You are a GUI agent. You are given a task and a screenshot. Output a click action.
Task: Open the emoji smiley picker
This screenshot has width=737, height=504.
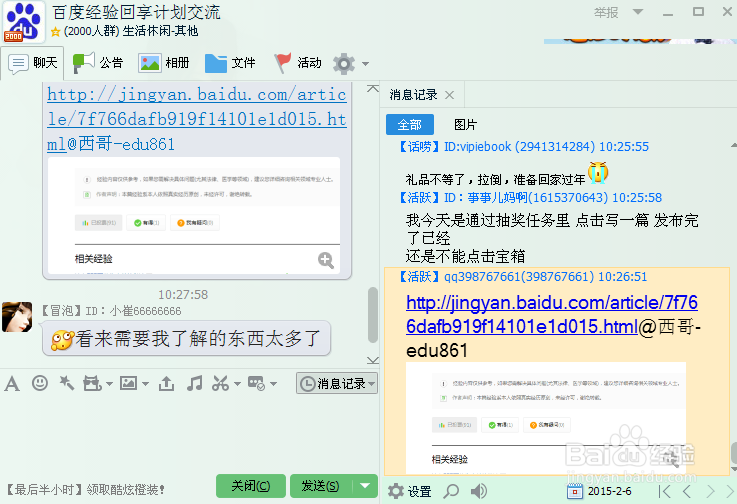coord(40,383)
